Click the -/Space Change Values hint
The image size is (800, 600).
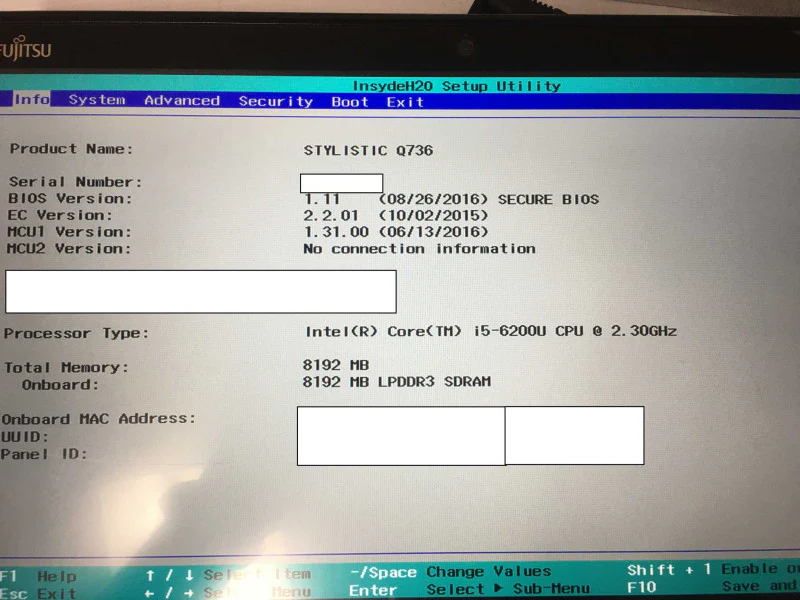(451, 571)
